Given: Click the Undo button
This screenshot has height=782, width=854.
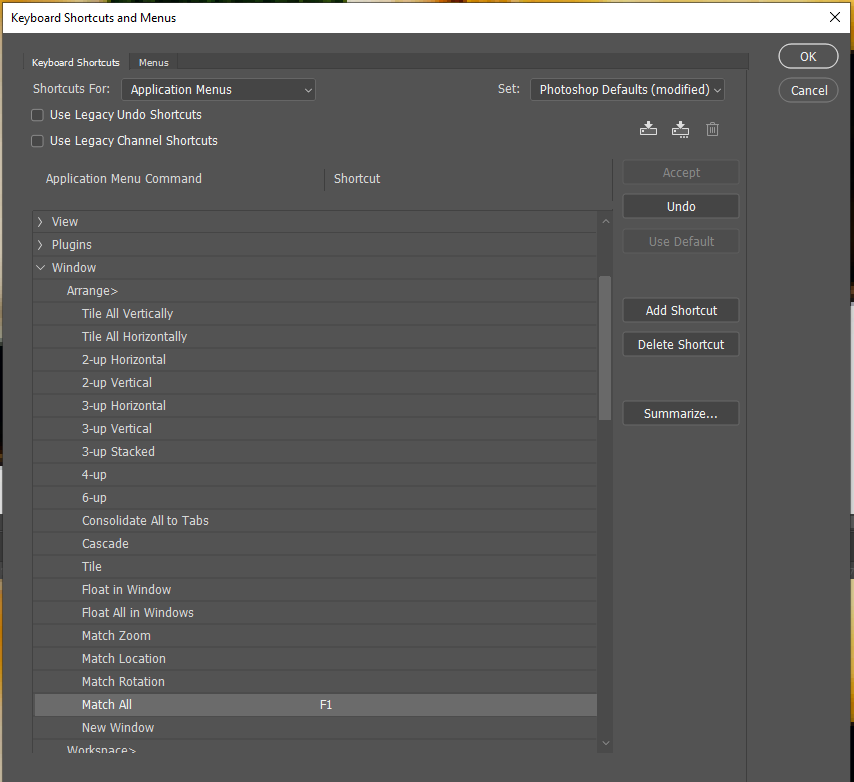Looking at the screenshot, I should click(681, 206).
